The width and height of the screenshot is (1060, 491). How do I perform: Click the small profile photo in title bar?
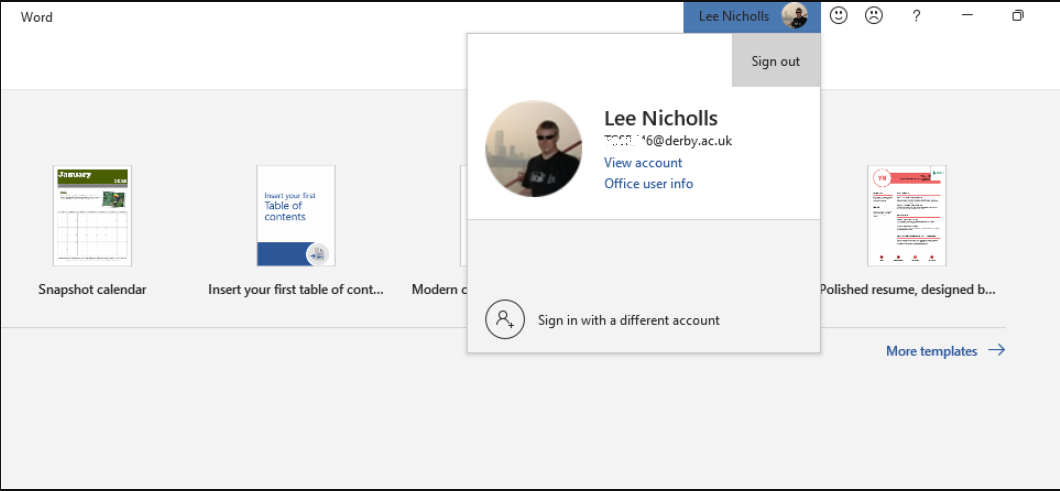tap(794, 16)
